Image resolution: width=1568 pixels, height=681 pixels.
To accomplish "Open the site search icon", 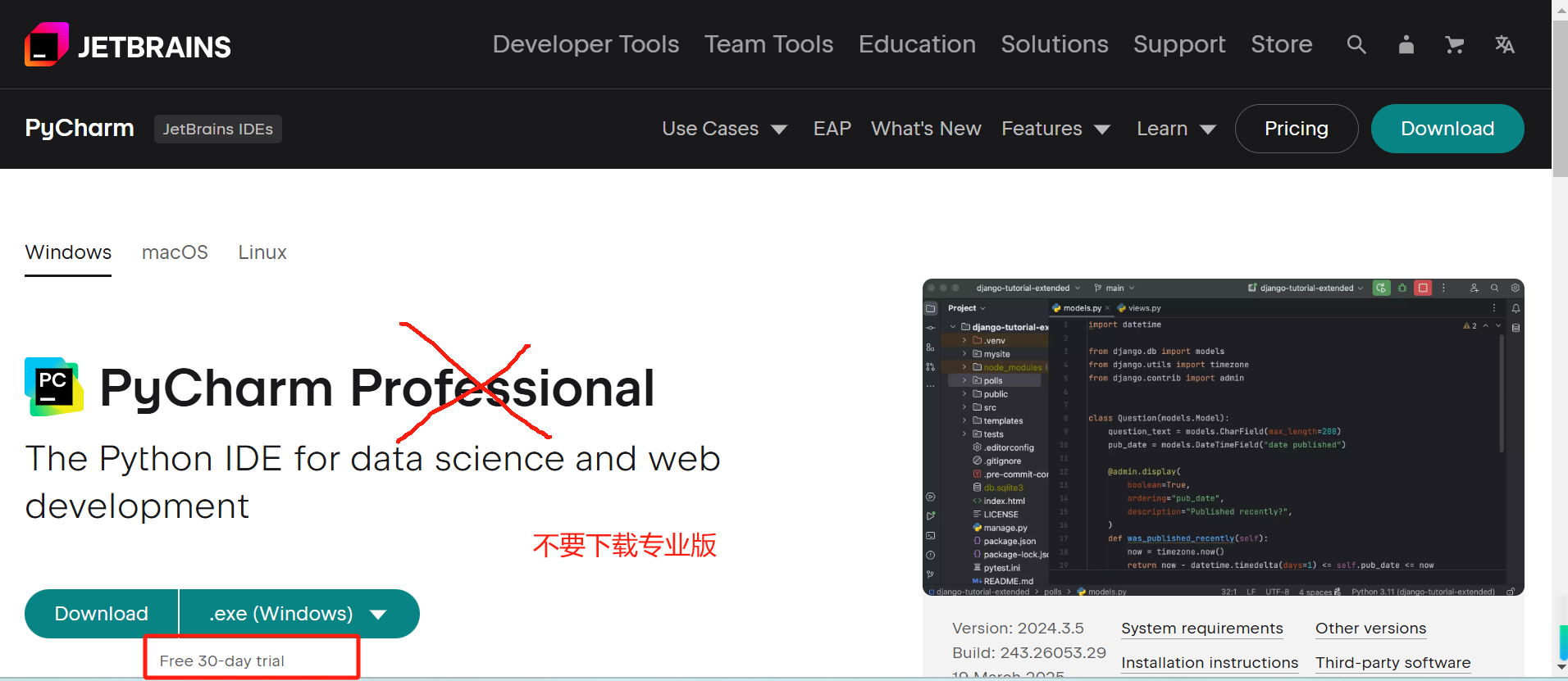I will pos(1356,44).
